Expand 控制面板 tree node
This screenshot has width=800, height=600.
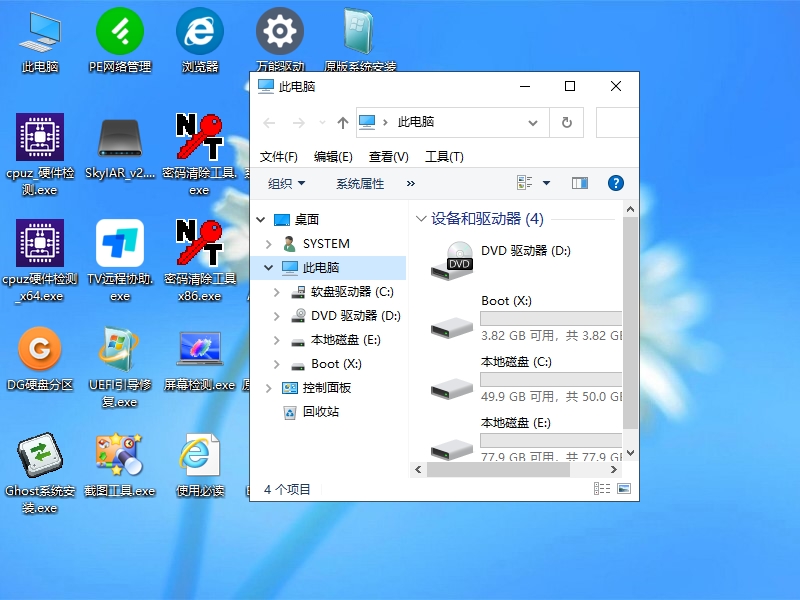[269, 388]
